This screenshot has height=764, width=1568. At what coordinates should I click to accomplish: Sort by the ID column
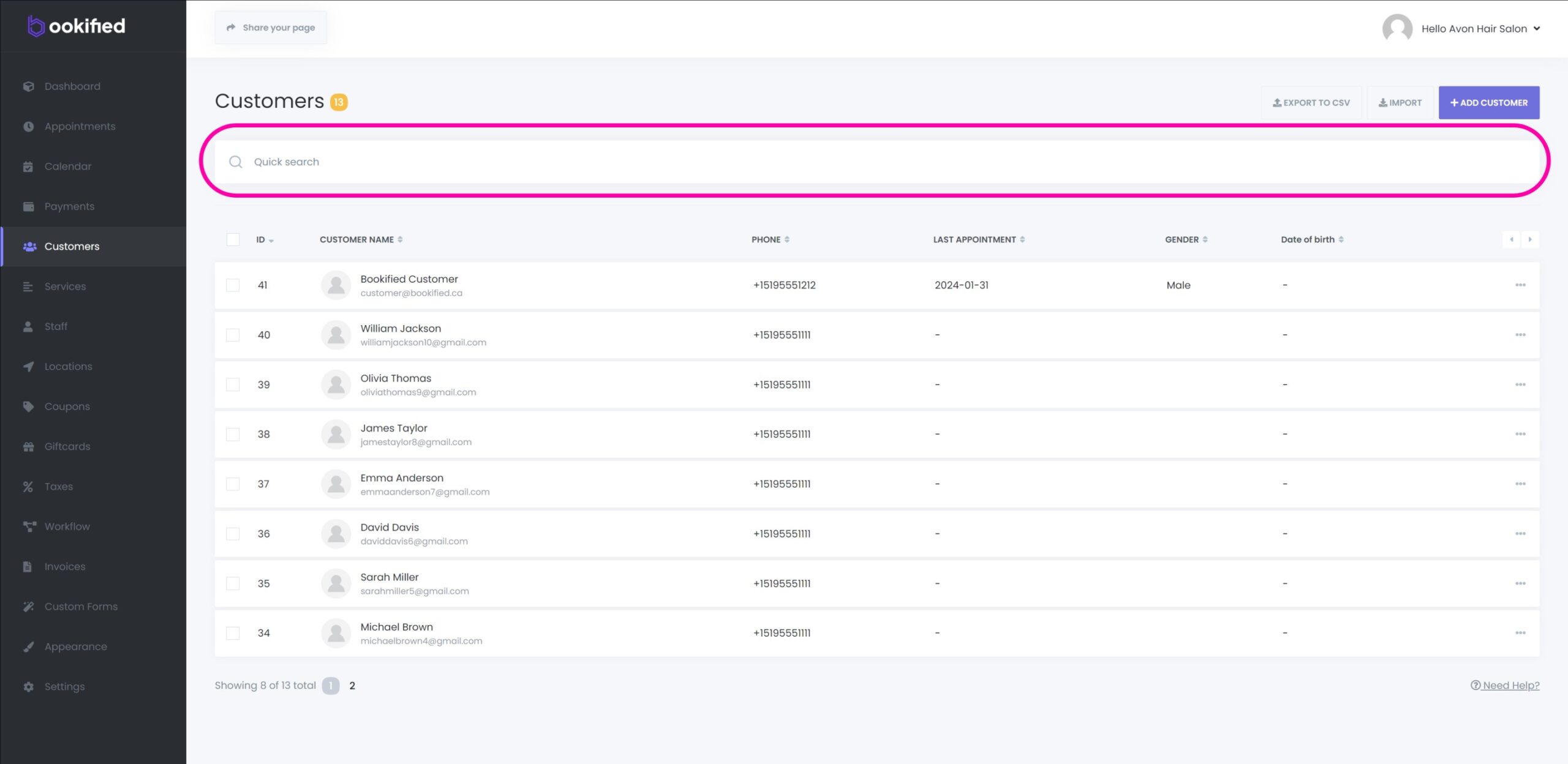pos(265,240)
